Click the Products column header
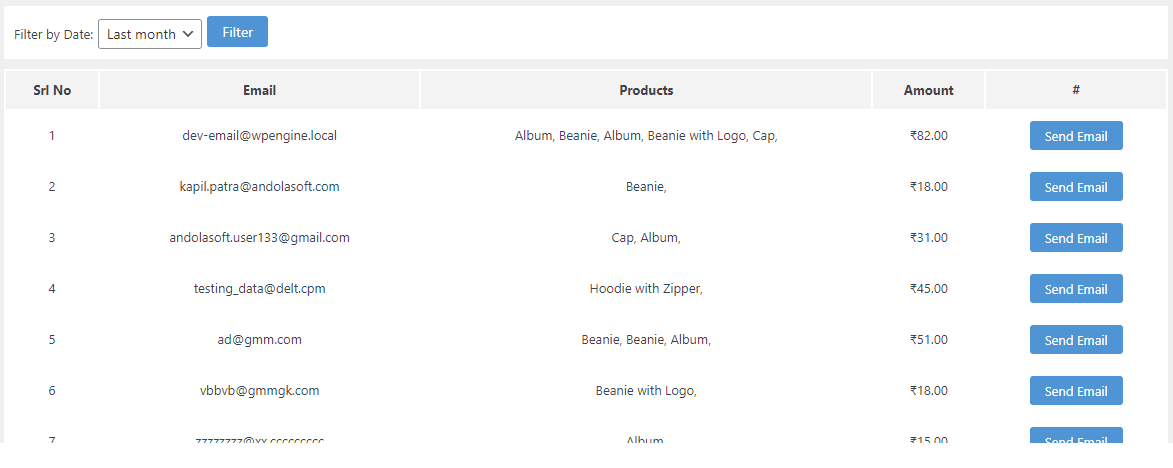The width and height of the screenshot is (1173, 468). pos(646,90)
